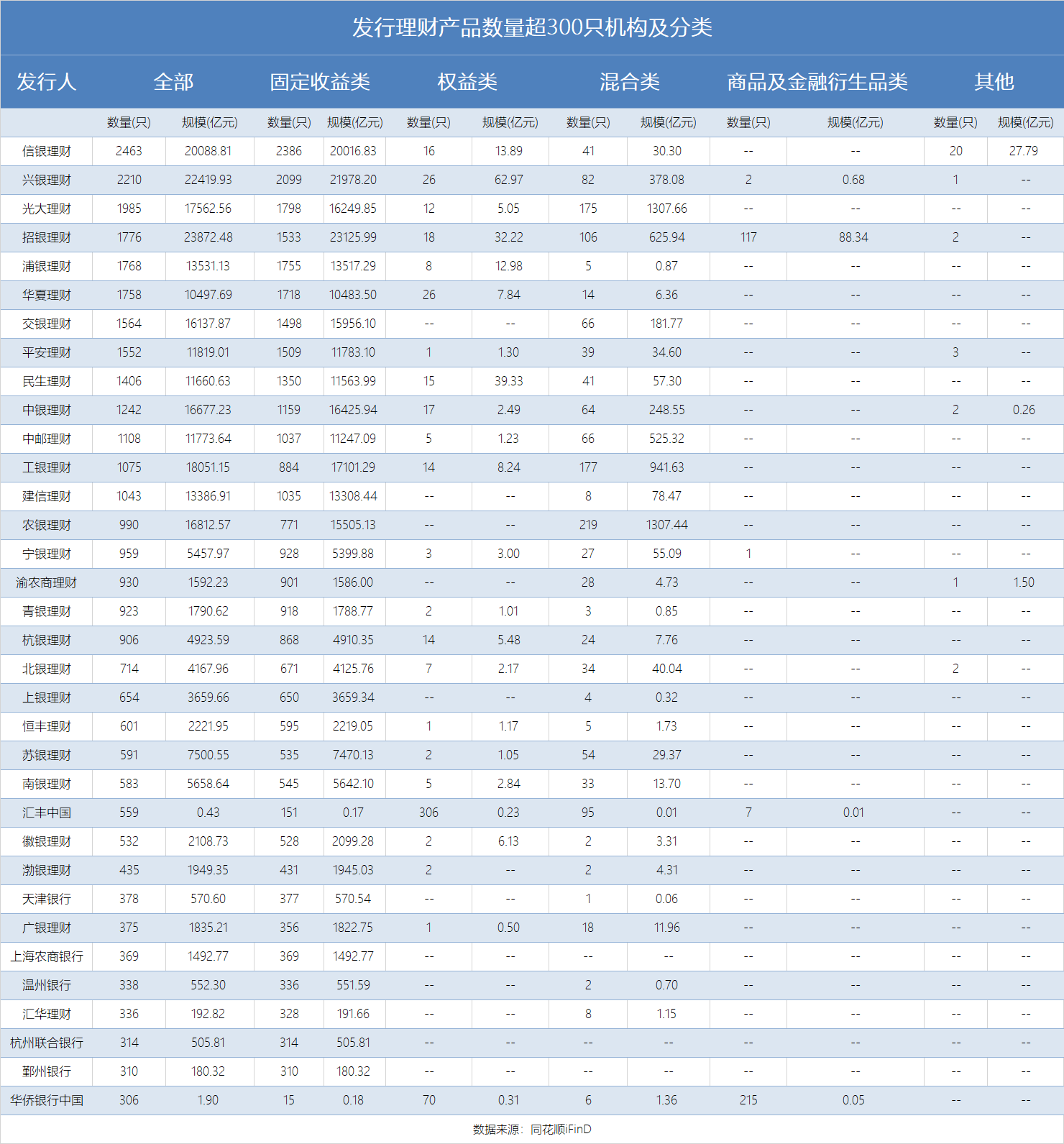Click the 杭银理财 row name
Image resolution: width=1064 pixels, height=1144 pixels.
pos(47,640)
